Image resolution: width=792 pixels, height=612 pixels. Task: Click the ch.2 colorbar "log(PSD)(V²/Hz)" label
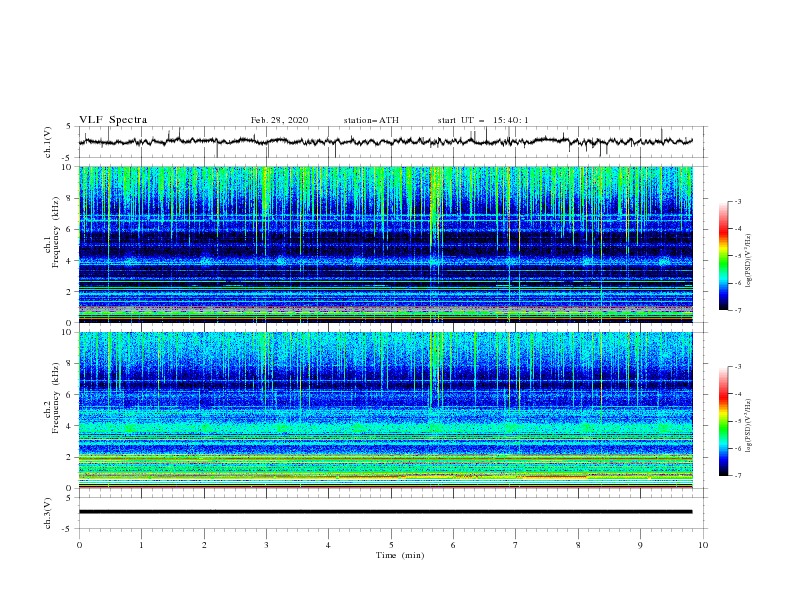tap(749, 426)
